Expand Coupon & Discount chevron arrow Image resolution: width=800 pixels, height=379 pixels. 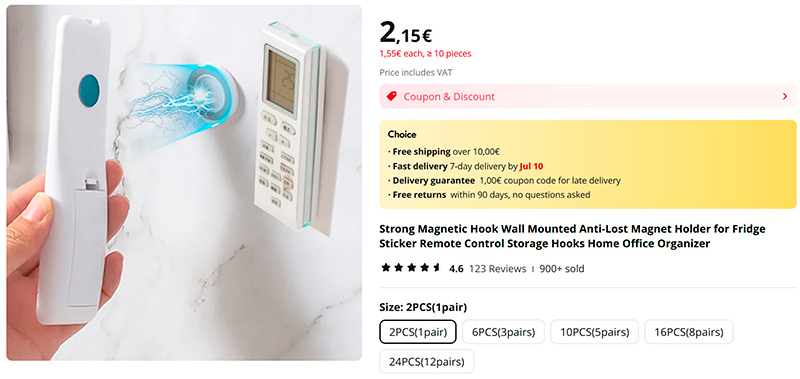coord(785,96)
